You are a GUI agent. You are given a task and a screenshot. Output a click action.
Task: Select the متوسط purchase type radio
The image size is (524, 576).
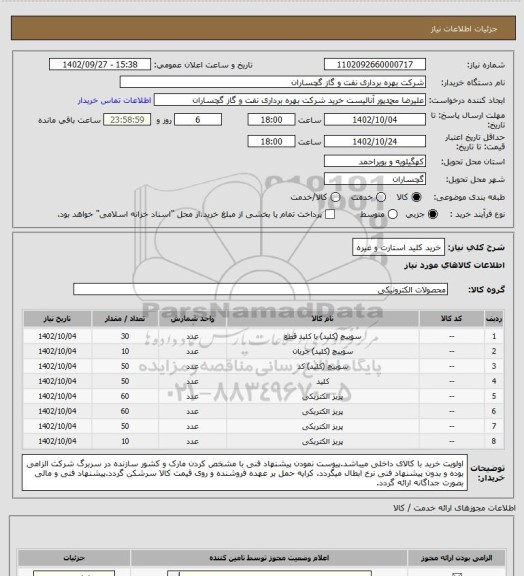pyautogui.click(x=392, y=214)
